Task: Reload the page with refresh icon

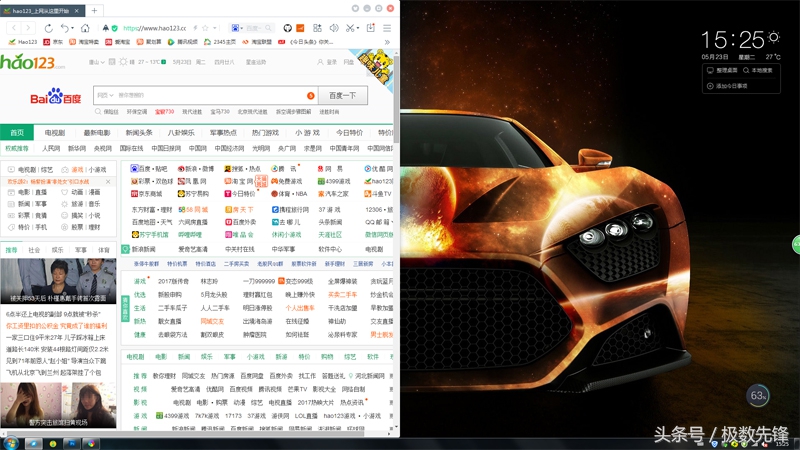Action: click(x=48, y=28)
